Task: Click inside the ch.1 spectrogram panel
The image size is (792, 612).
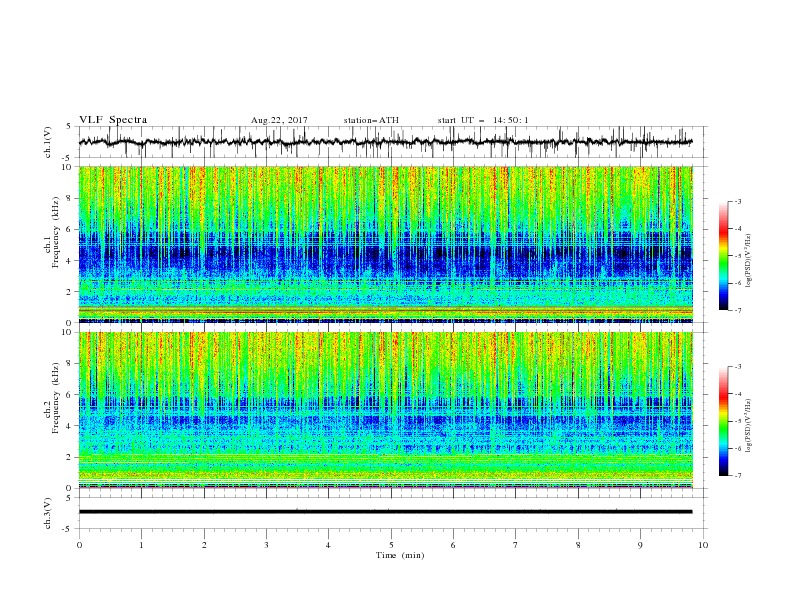Action: tap(385, 244)
